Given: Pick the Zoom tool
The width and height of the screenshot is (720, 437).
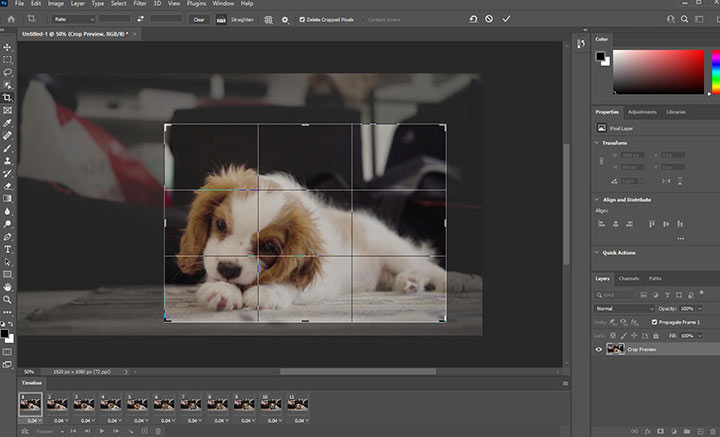Looking at the screenshot, I should pyautogui.click(x=8, y=299).
